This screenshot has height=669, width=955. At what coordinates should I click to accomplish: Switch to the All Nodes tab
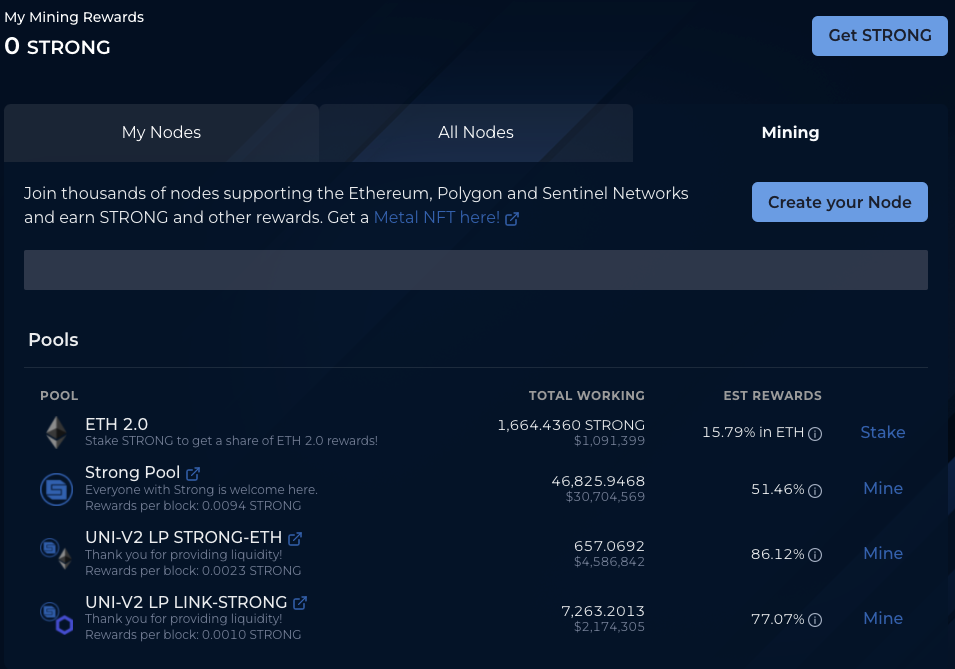click(476, 133)
